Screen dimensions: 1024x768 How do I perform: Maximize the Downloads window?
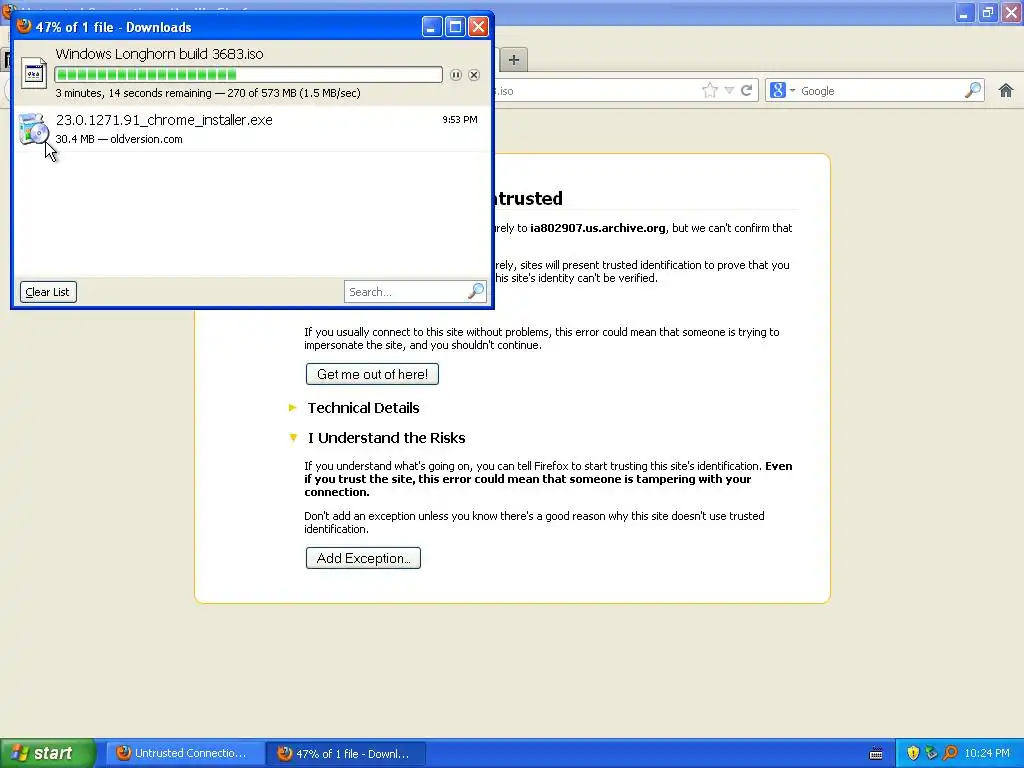(455, 27)
